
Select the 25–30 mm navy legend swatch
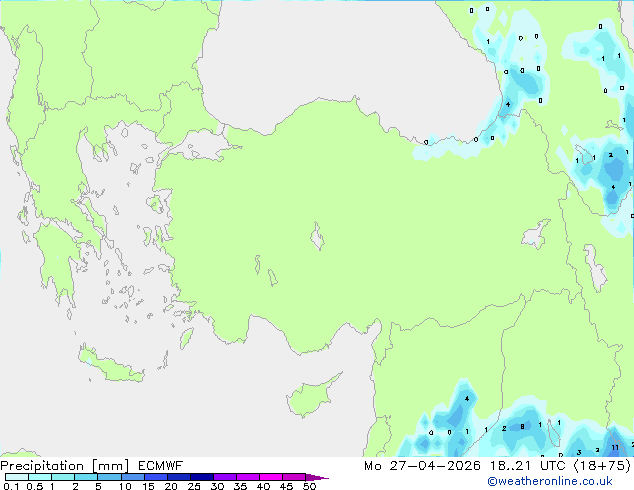201,477
